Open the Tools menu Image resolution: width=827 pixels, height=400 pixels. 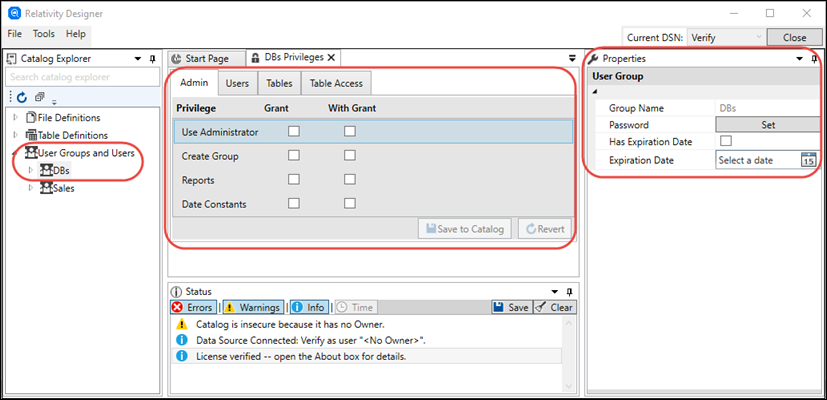pos(44,34)
